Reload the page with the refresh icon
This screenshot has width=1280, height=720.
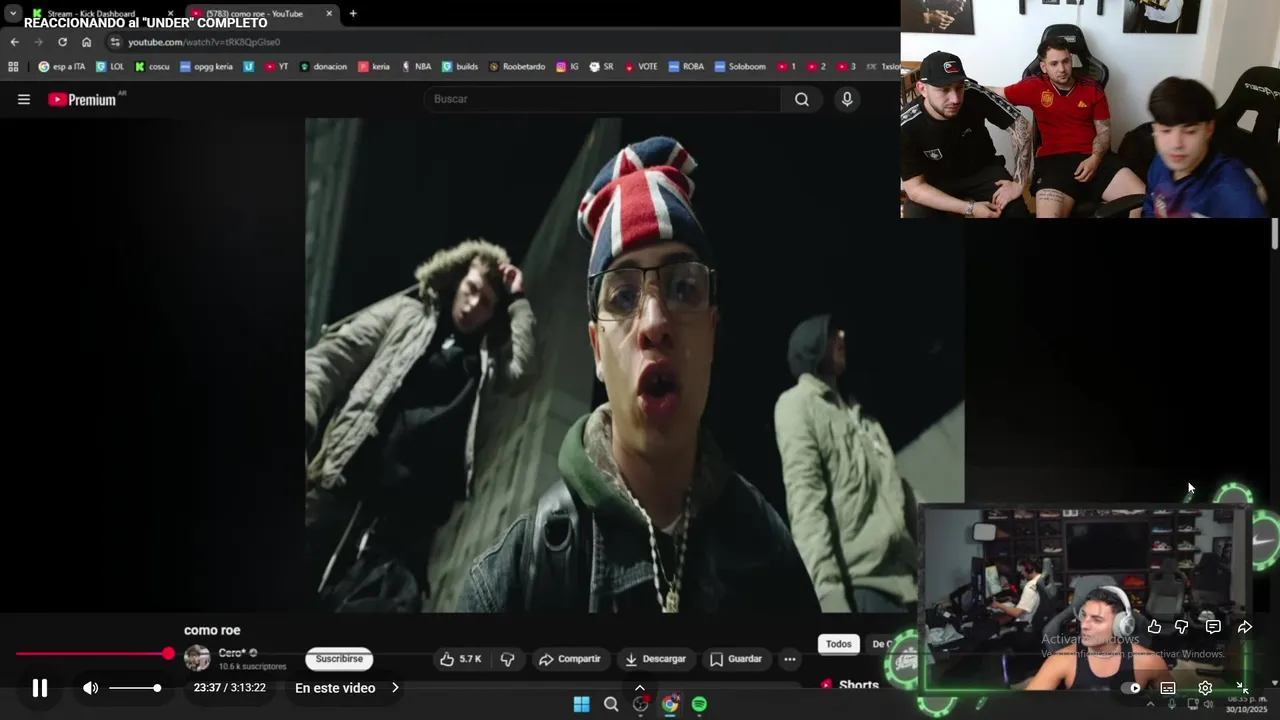click(x=62, y=42)
